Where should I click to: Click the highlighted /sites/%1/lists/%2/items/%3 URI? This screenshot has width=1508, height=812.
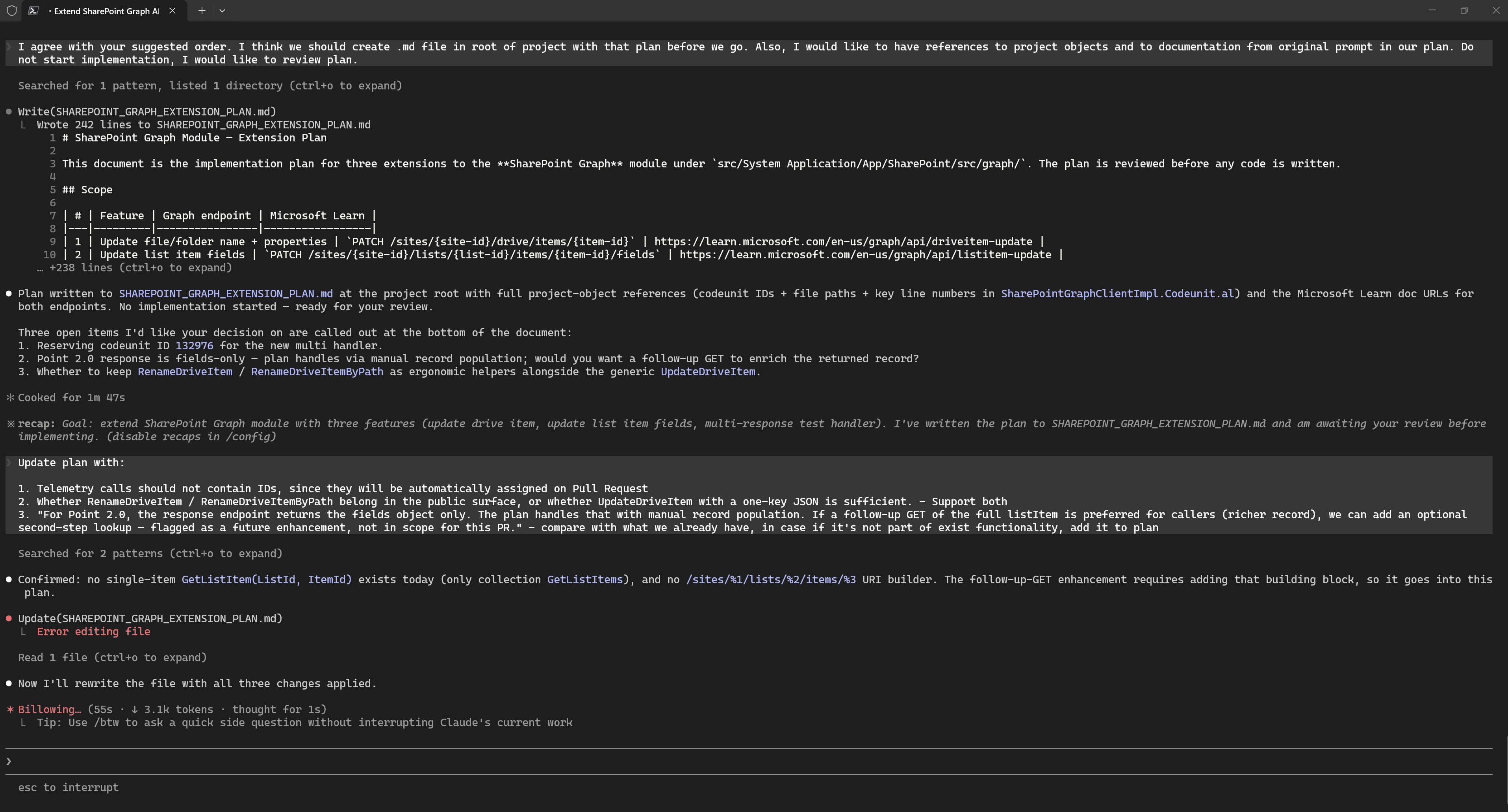click(771, 580)
